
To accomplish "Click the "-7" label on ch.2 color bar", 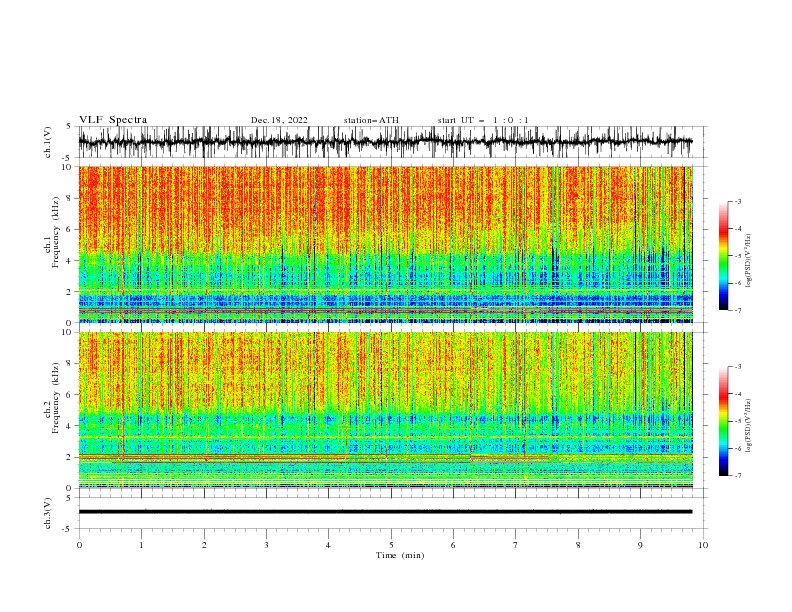I will [x=737, y=476].
